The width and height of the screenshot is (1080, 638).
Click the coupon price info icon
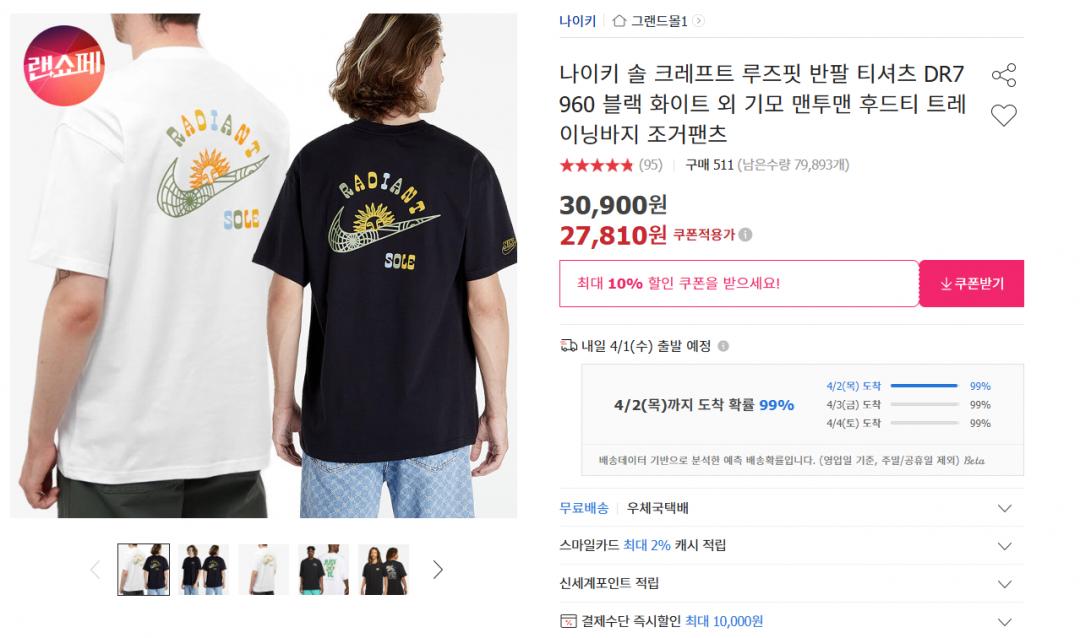[746, 235]
